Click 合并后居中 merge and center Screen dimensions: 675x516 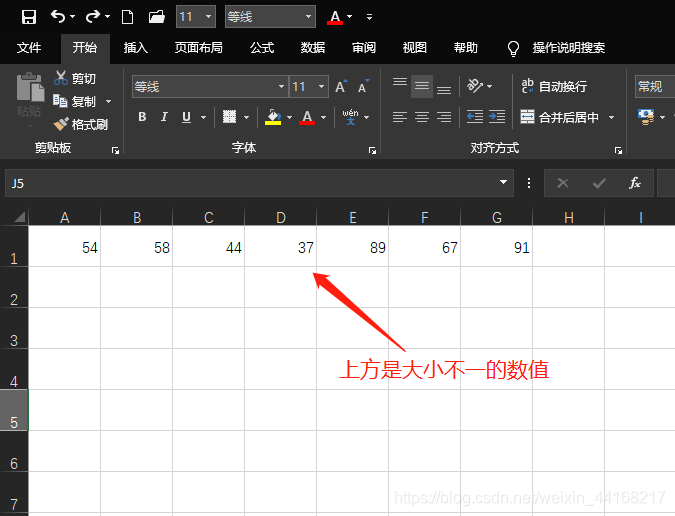pos(560,117)
